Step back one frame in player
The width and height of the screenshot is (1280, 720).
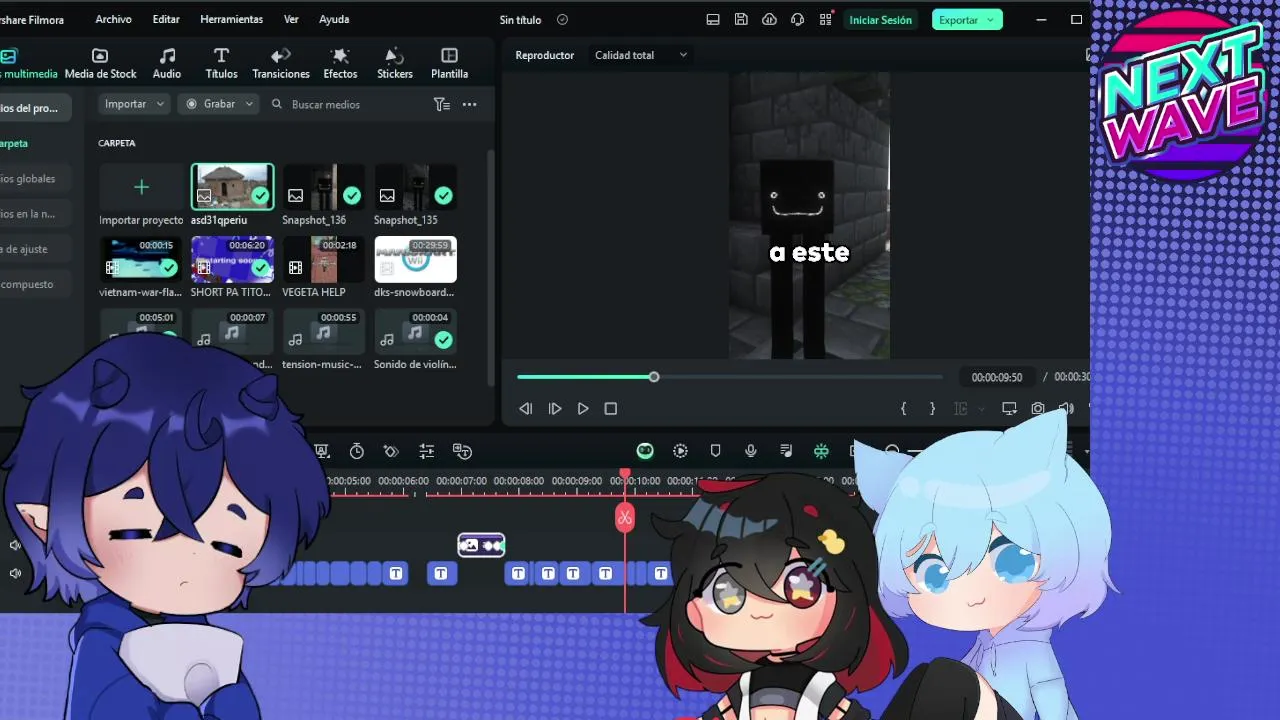[x=525, y=408]
